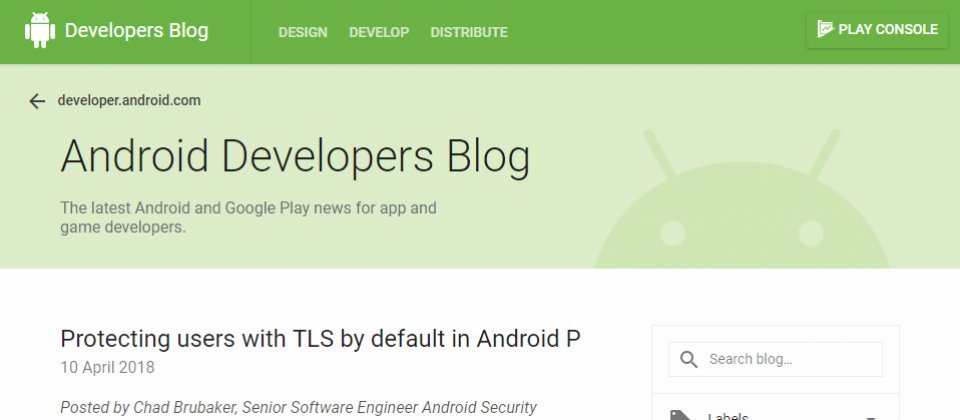This screenshot has height=420, width=960.
Task: Click the Labels tag icon
Action: coord(681,416)
